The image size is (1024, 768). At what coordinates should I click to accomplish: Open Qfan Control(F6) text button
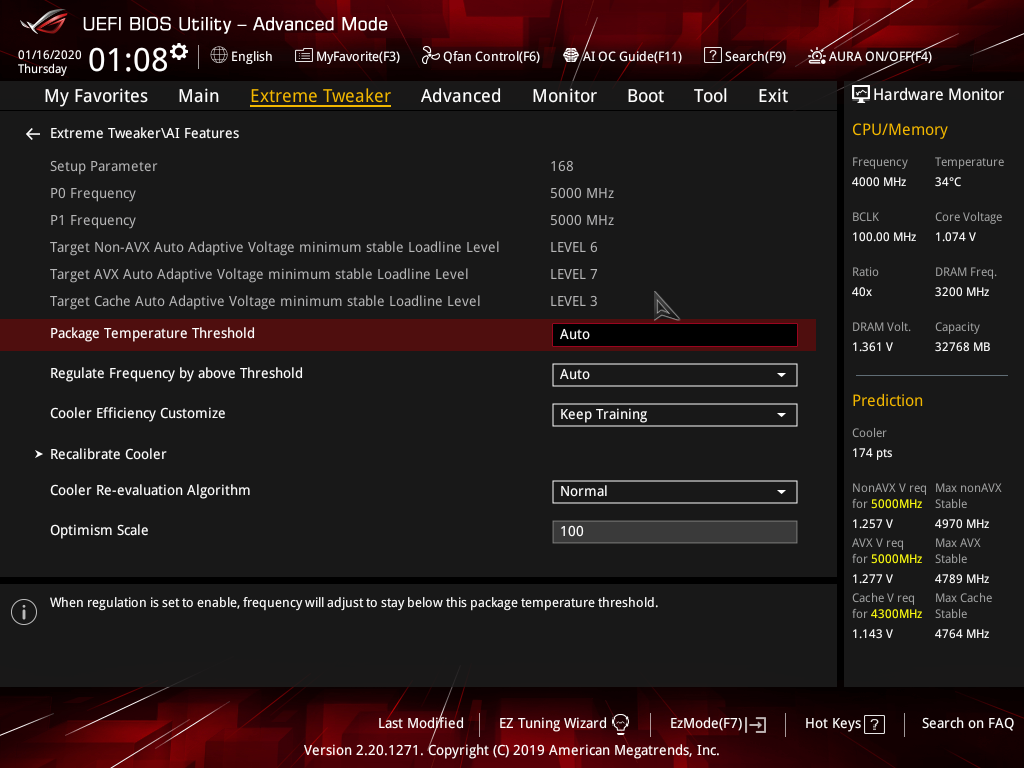491,57
